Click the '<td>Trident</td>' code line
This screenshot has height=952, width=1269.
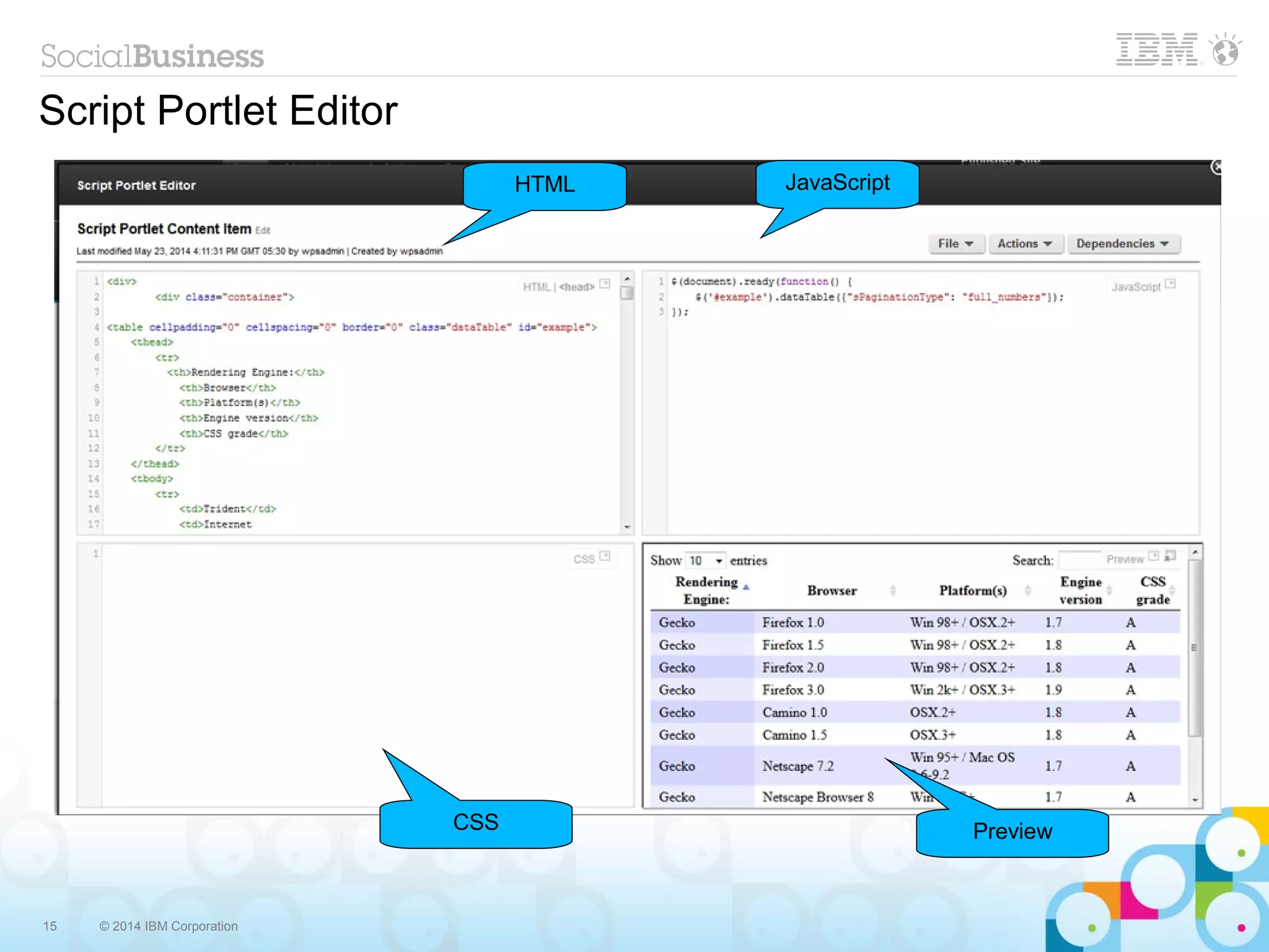227,509
